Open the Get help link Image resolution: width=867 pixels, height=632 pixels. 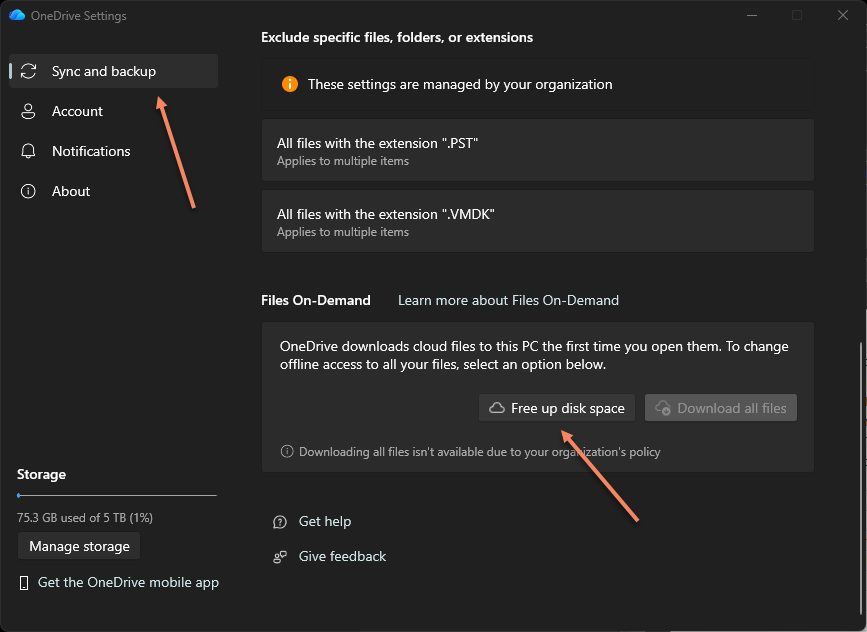click(325, 521)
